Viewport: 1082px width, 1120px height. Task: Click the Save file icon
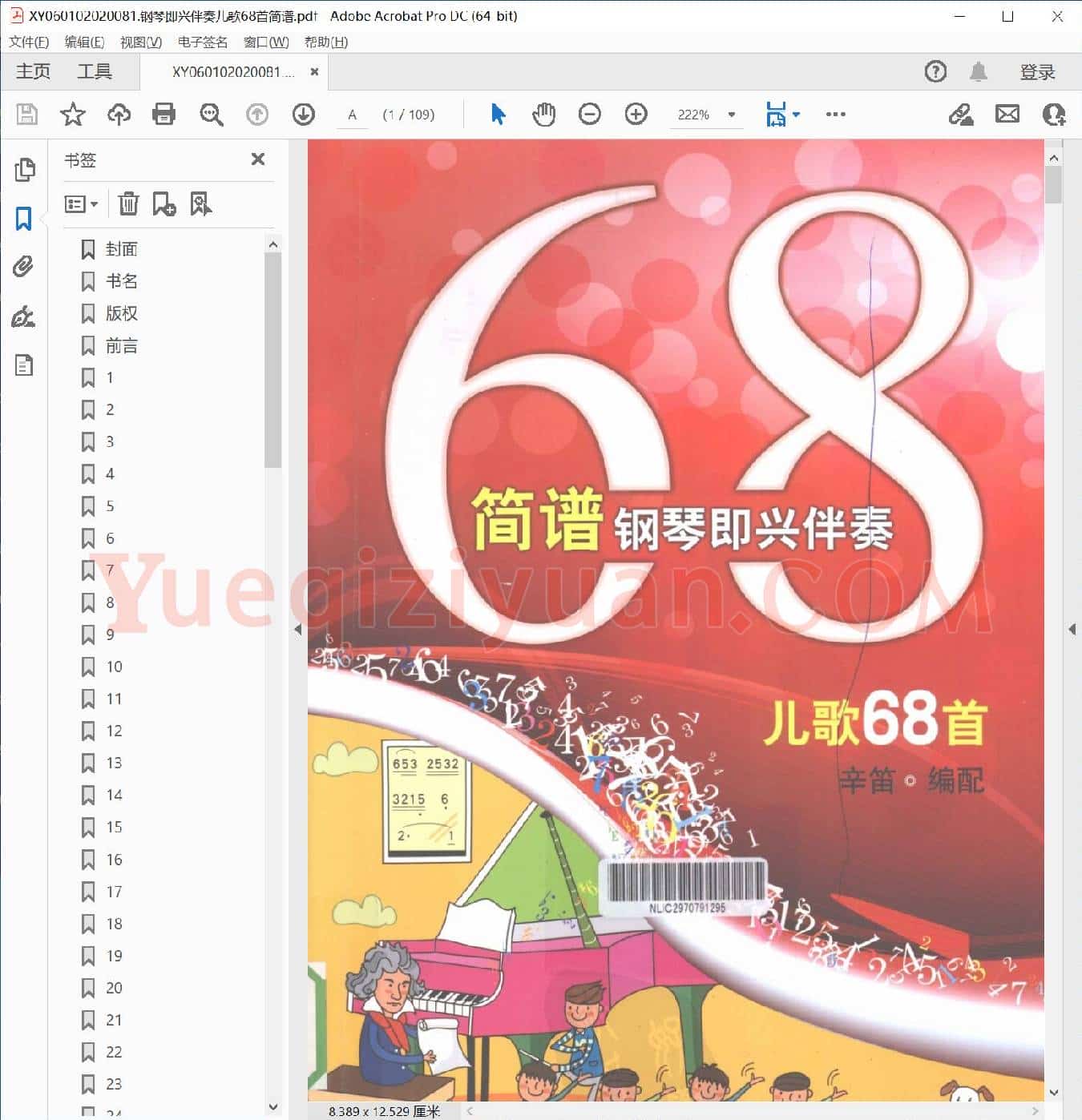[26, 115]
